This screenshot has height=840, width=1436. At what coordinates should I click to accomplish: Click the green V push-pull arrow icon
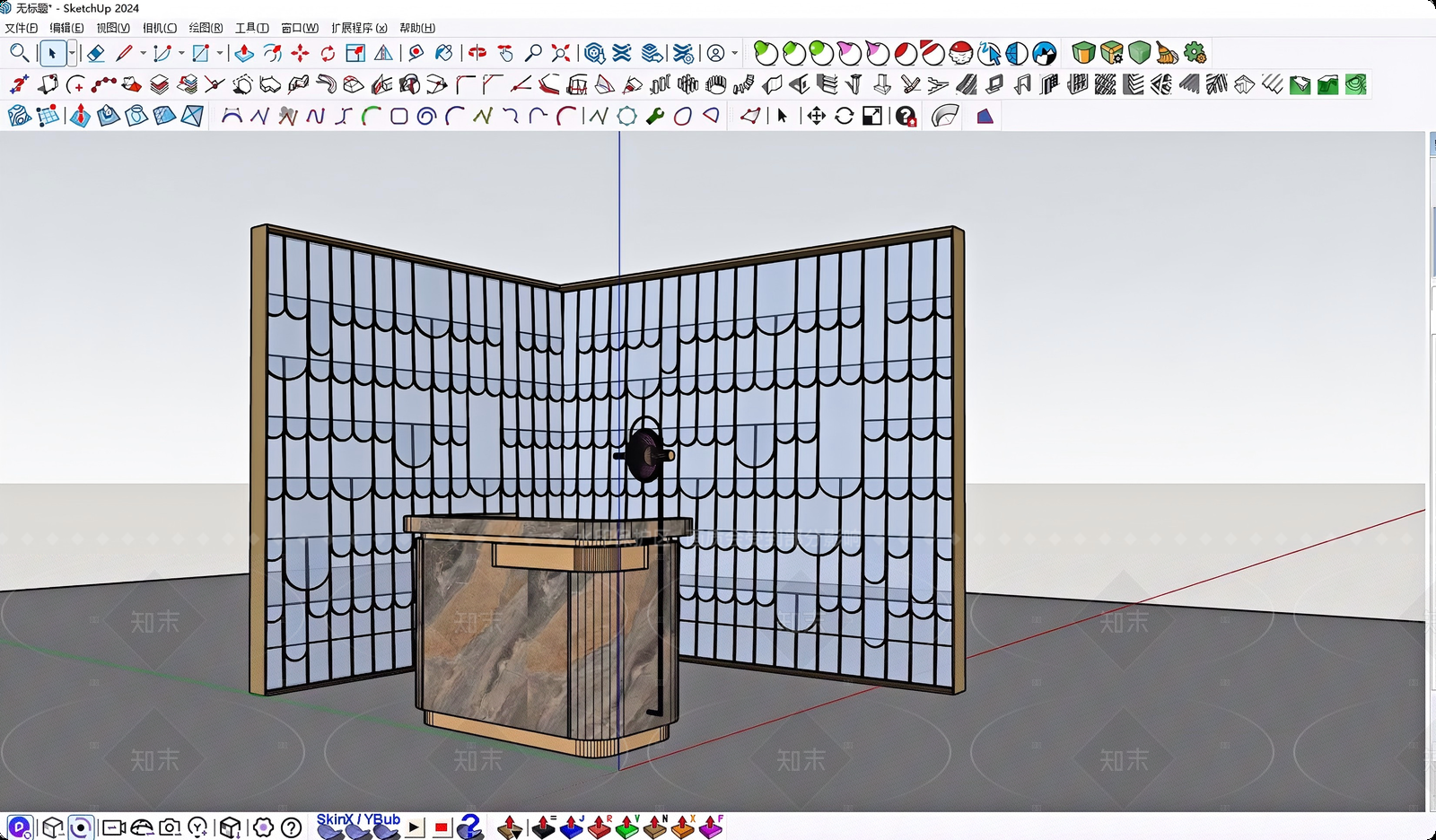click(627, 827)
